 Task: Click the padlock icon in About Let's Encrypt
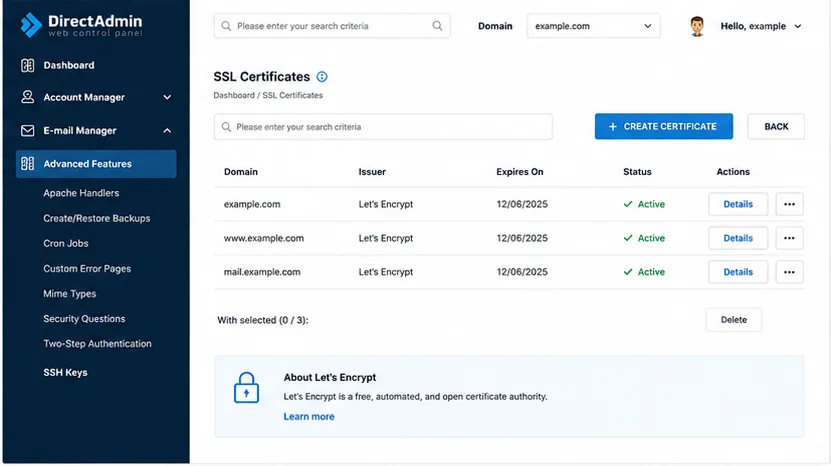(246, 388)
